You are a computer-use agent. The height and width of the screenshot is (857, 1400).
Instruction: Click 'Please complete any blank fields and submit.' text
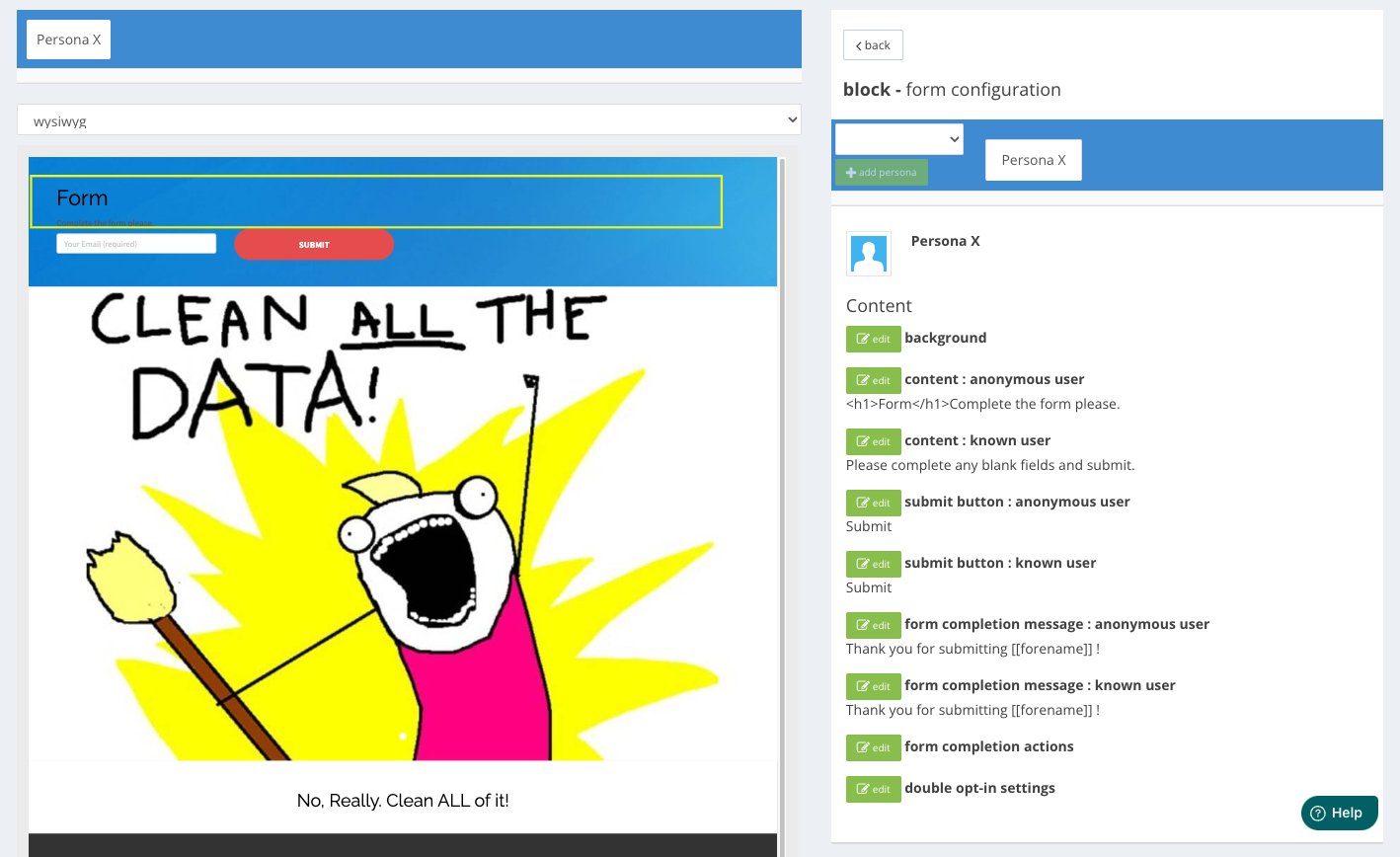click(990, 465)
